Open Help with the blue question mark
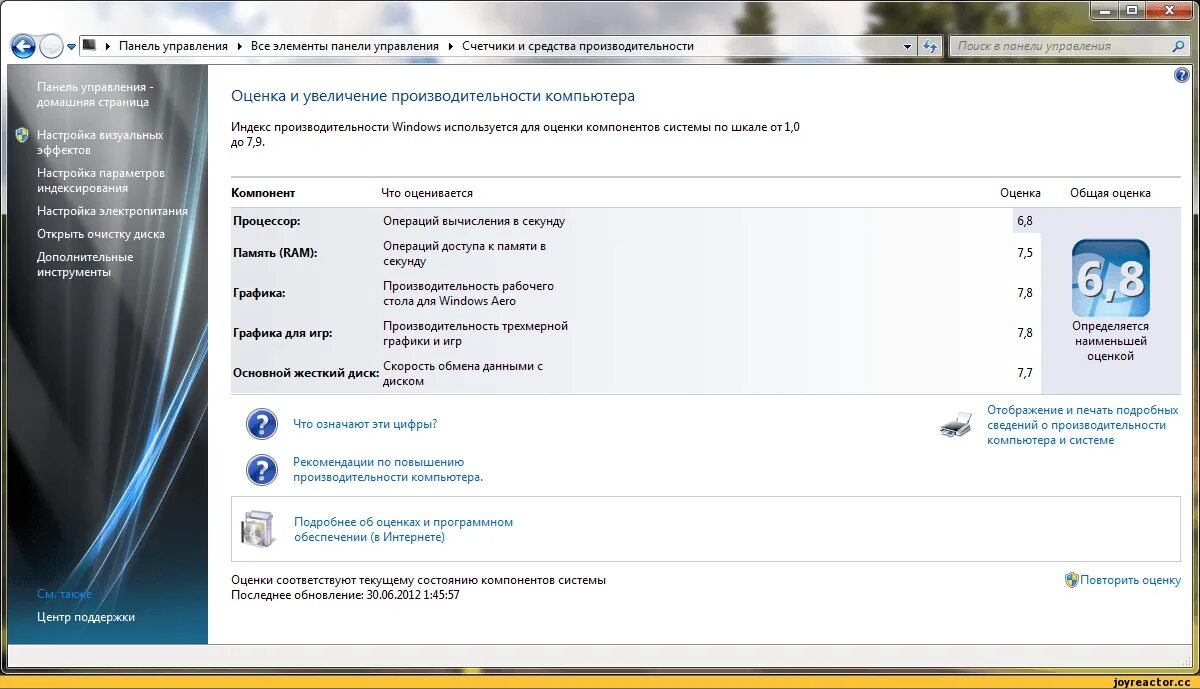Image resolution: width=1200 pixels, height=689 pixels. [1182, 75]
